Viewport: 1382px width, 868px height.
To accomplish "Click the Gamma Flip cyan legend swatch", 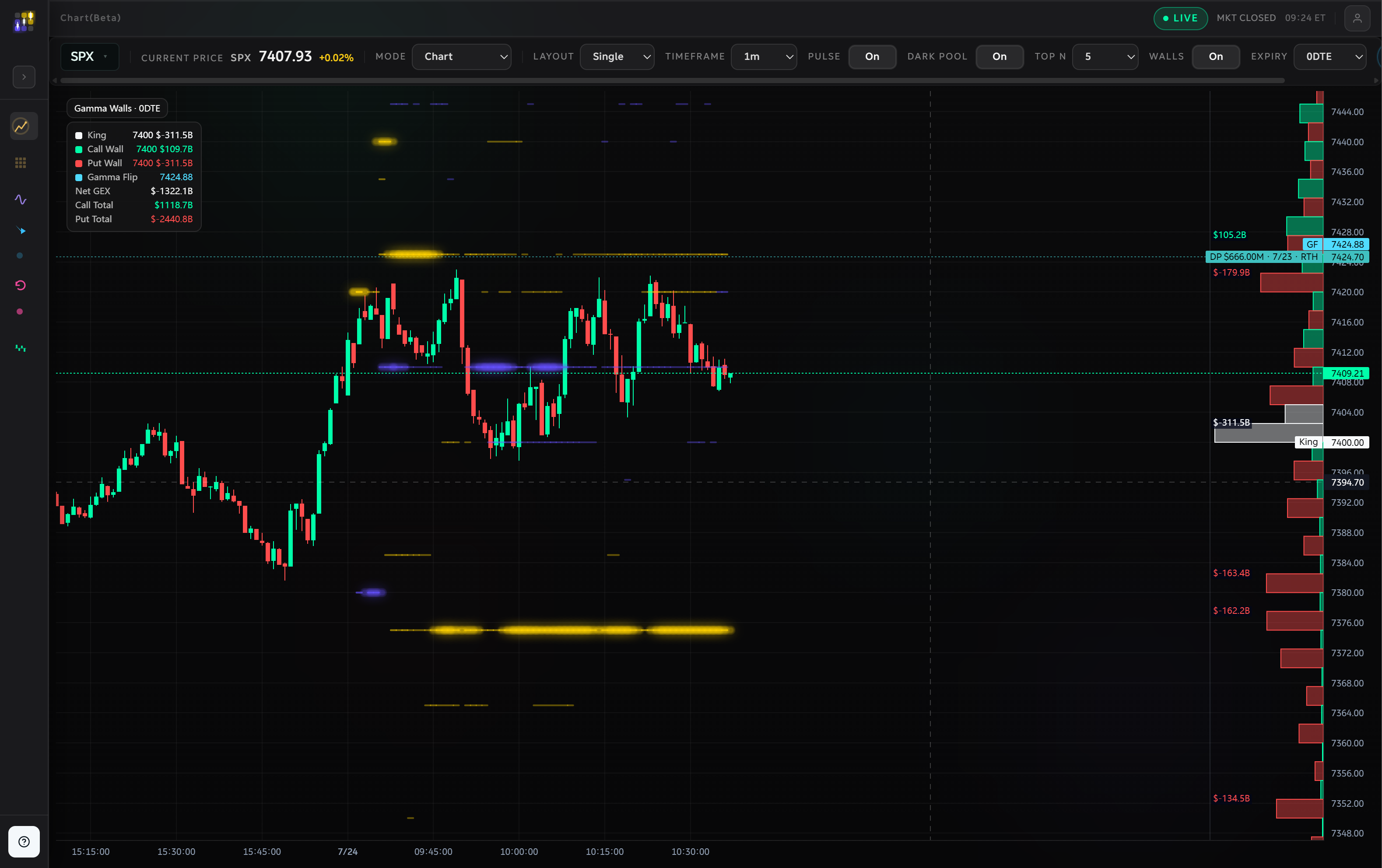I will click(79, 177).
